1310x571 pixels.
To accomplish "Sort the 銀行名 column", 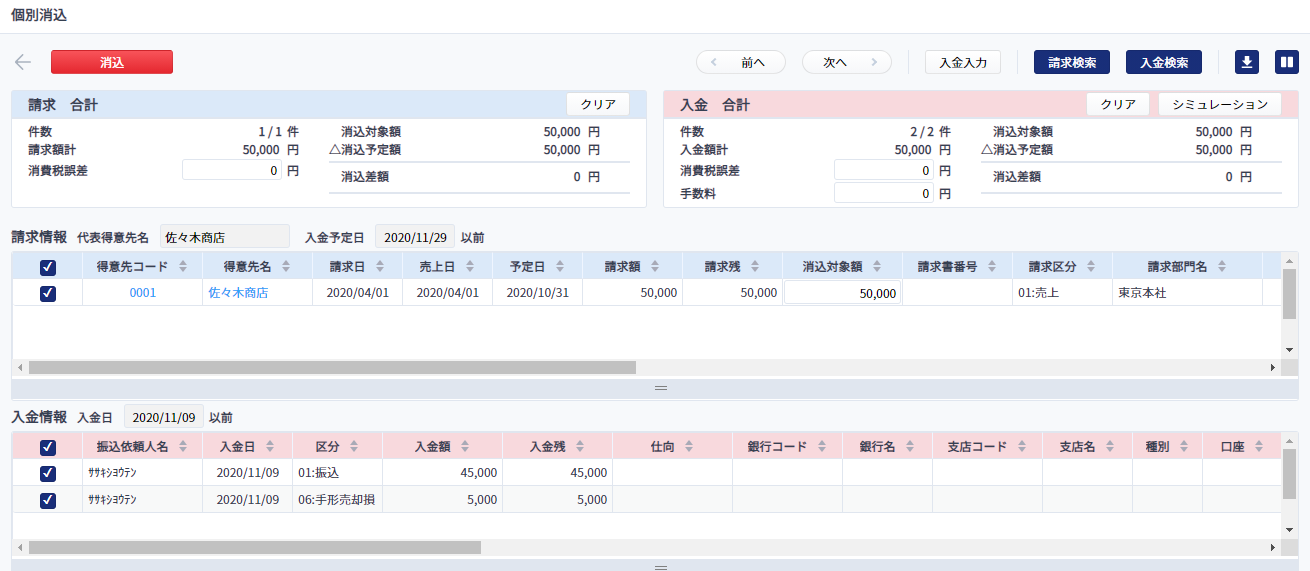I will (910, 447).
